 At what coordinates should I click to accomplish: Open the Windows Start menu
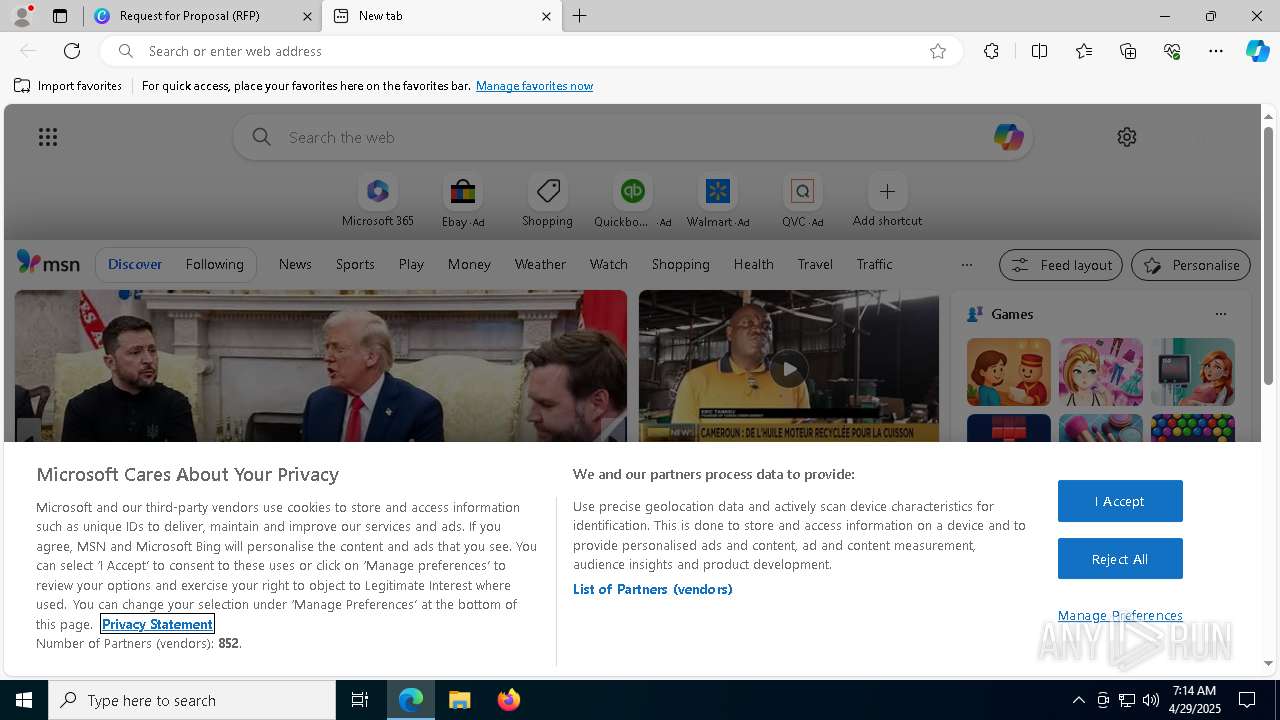[24, 700]
